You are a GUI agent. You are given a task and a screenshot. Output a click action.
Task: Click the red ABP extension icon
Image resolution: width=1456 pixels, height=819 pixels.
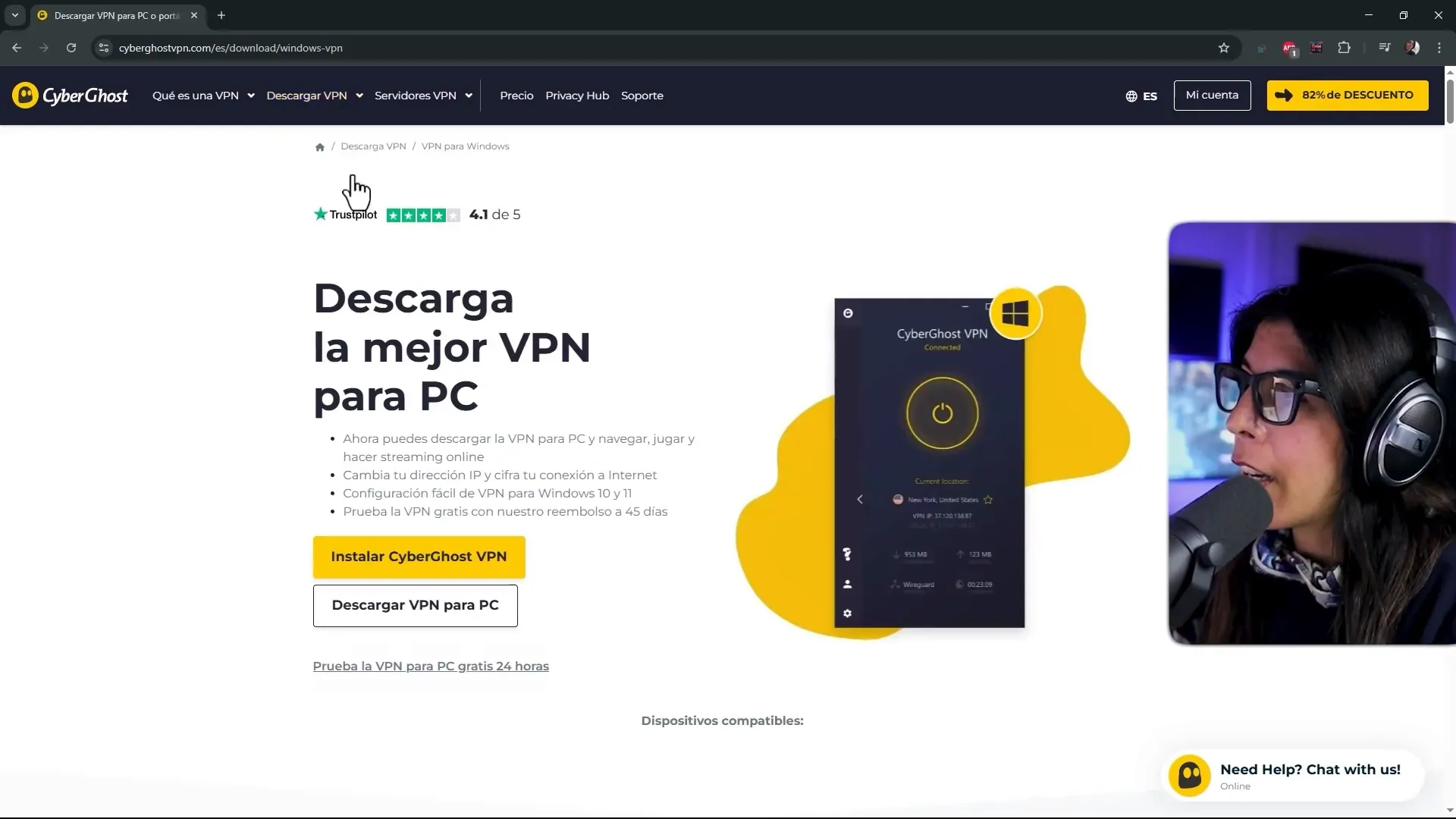(x=1289, y=49)
